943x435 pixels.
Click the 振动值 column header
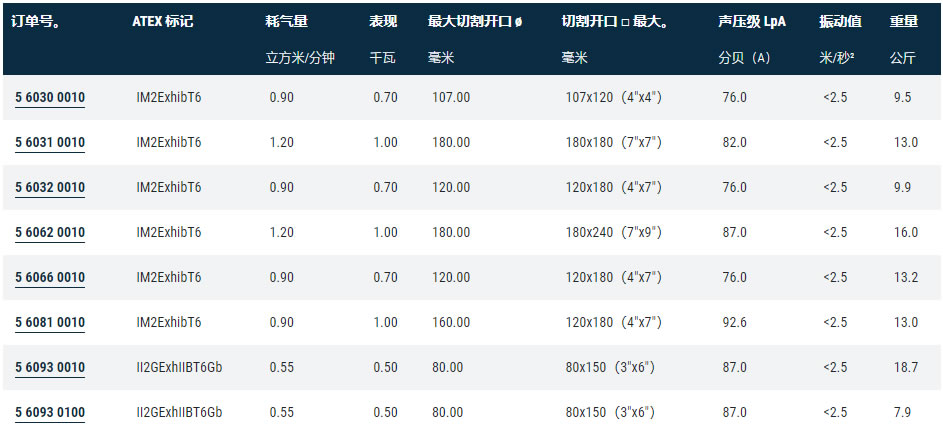pos(840,21)
